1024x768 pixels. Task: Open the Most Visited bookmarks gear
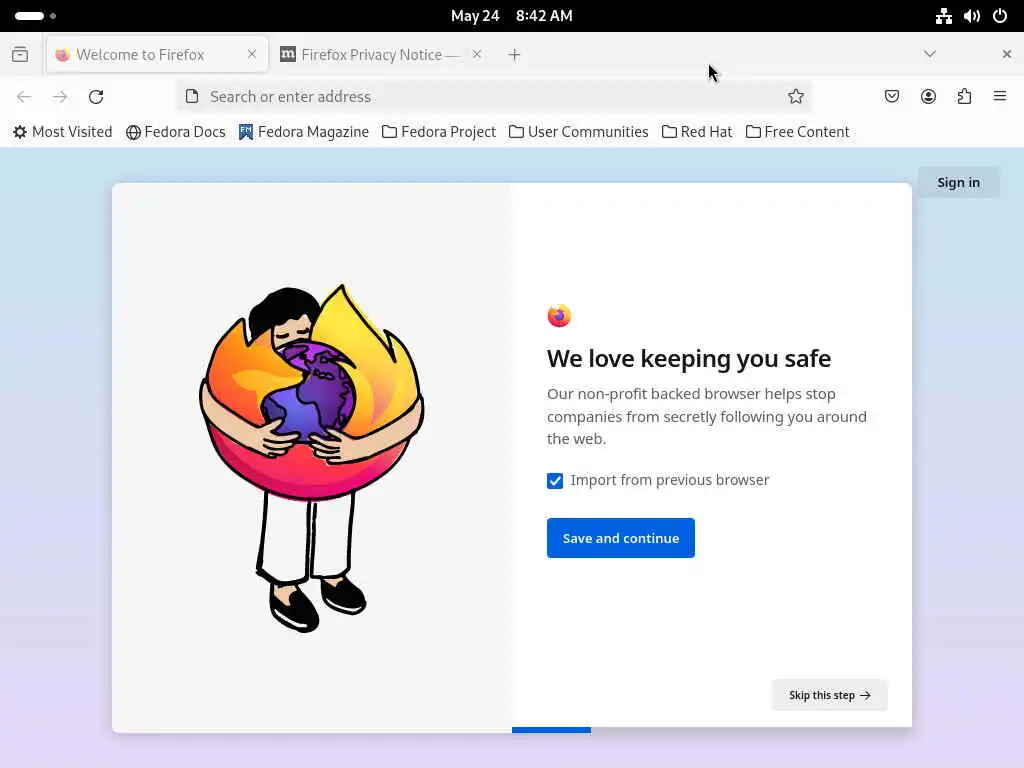(x=63, y=132)
